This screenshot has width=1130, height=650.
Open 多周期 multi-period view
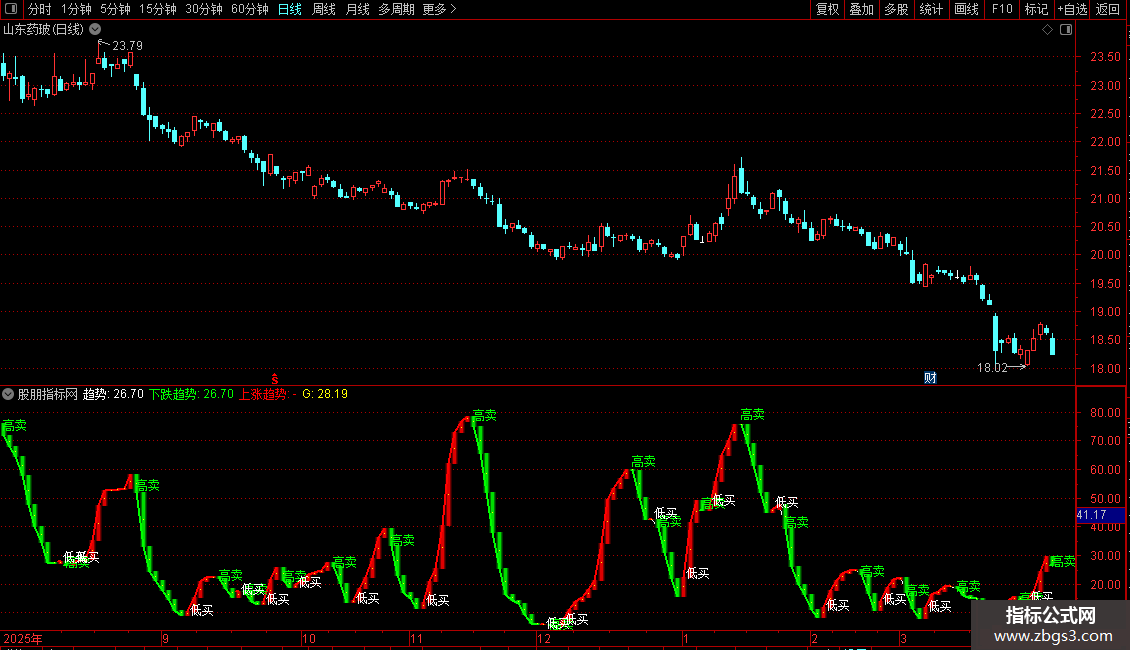[x=396, y=9]
